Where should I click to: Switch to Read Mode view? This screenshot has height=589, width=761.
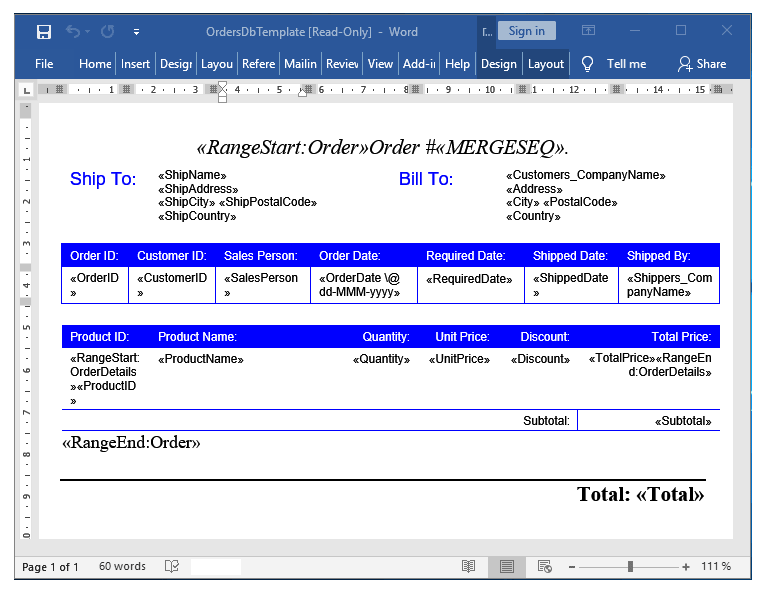click(468, 566)
